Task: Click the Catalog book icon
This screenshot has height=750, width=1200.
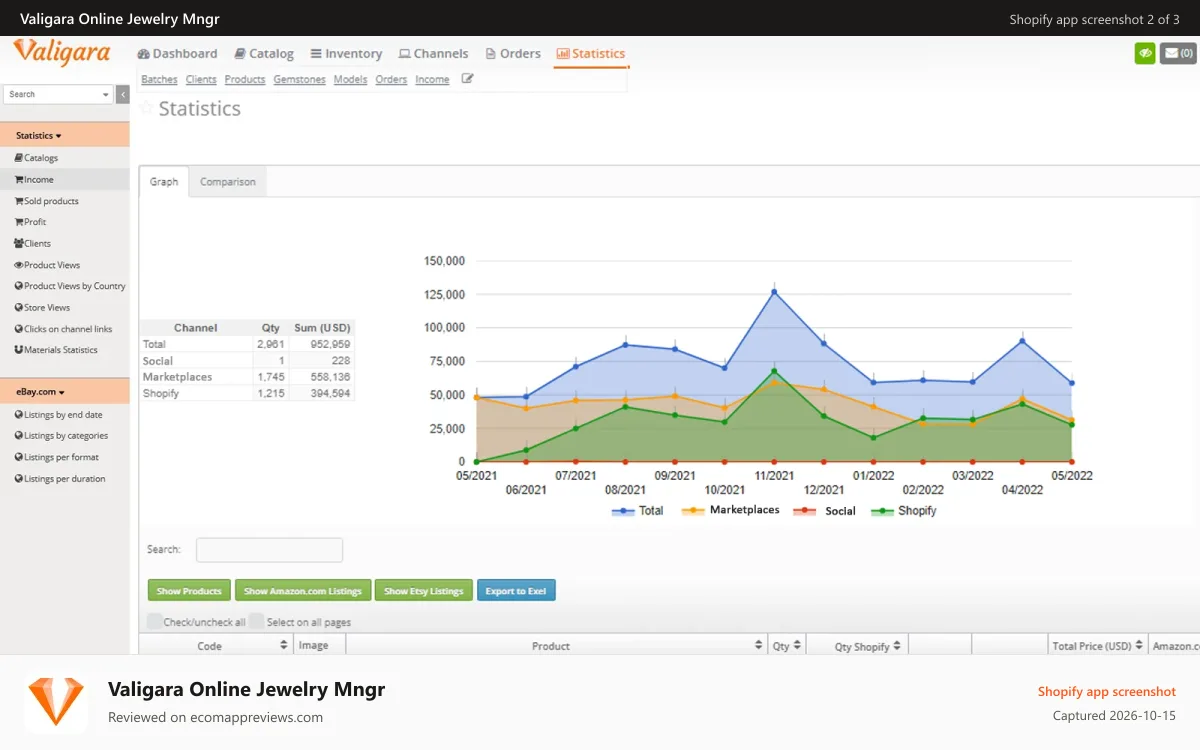Action: [240, 54]
